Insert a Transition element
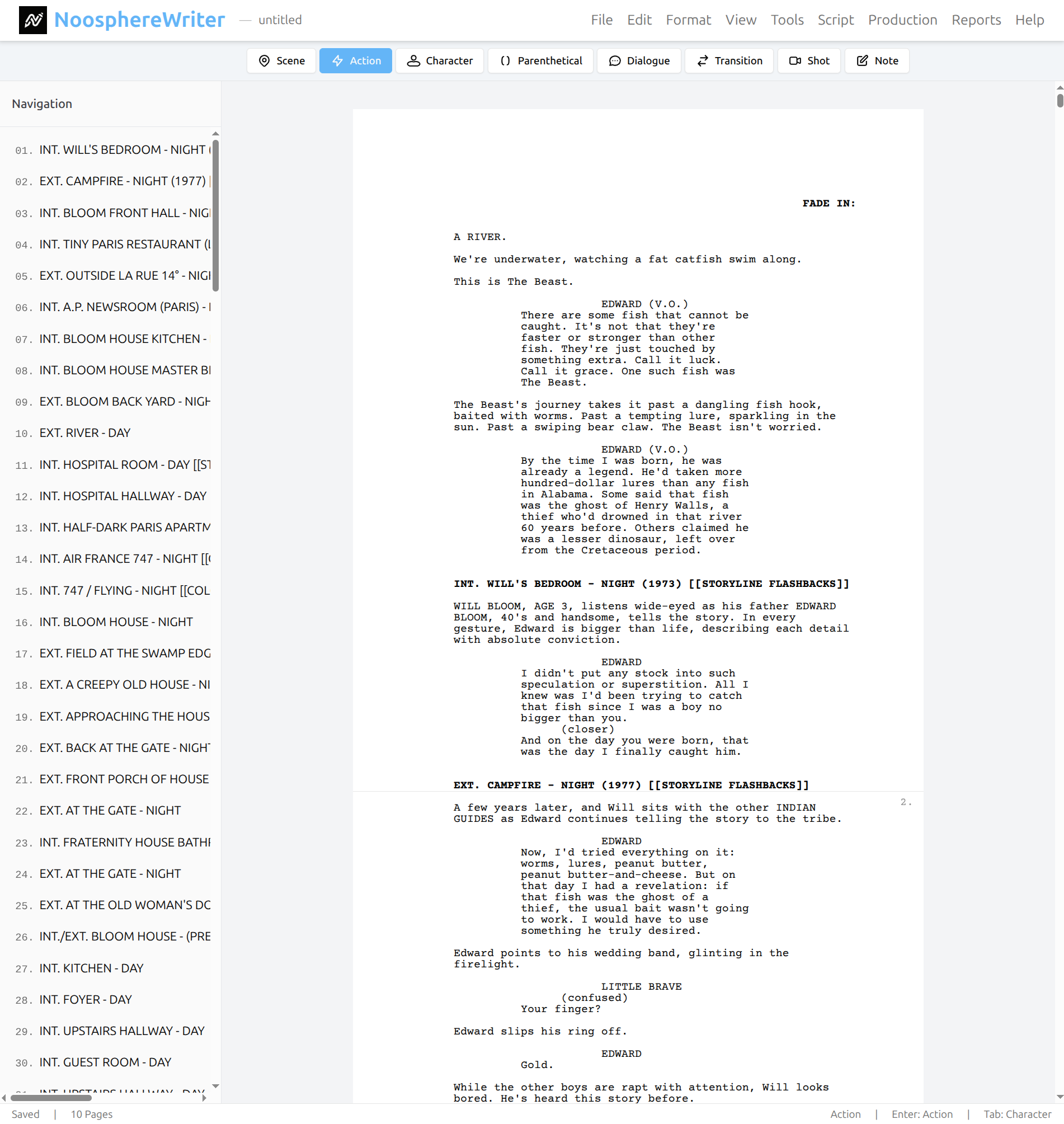Screen dimensions: 1064x1124 [x=729, y=60]
